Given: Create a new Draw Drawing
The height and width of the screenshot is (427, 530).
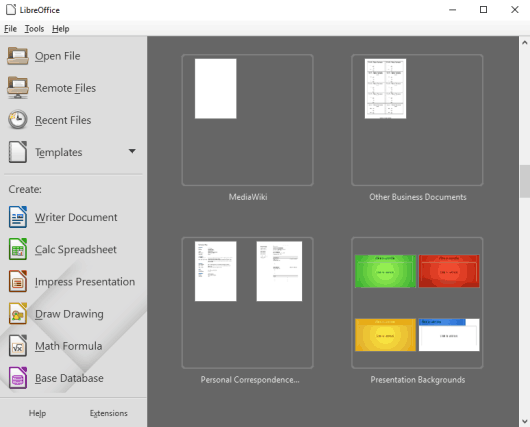Looking at the screenshot, I should pos(69,314).
